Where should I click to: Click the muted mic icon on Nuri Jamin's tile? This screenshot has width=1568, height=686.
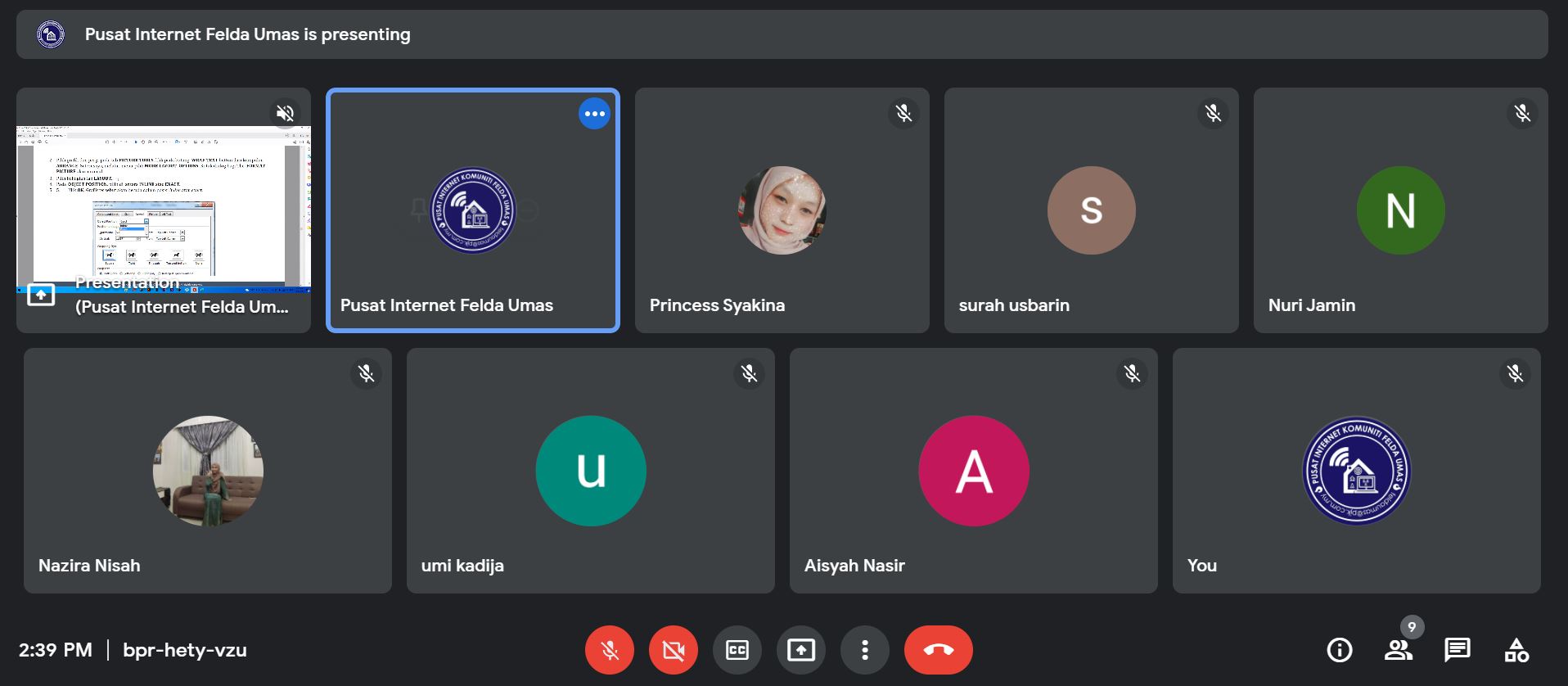[x=1522, y=113]
